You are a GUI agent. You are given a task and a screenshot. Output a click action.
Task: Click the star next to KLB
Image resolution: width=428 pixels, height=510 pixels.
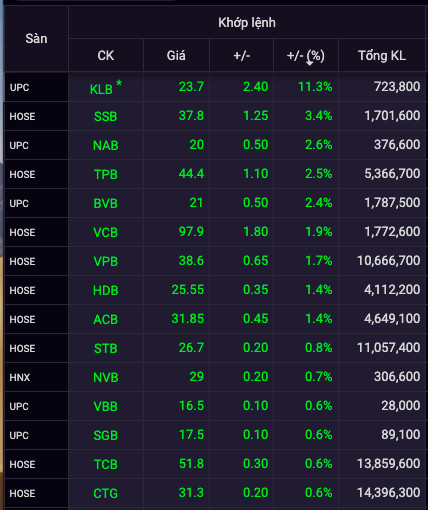click(119, 83)
